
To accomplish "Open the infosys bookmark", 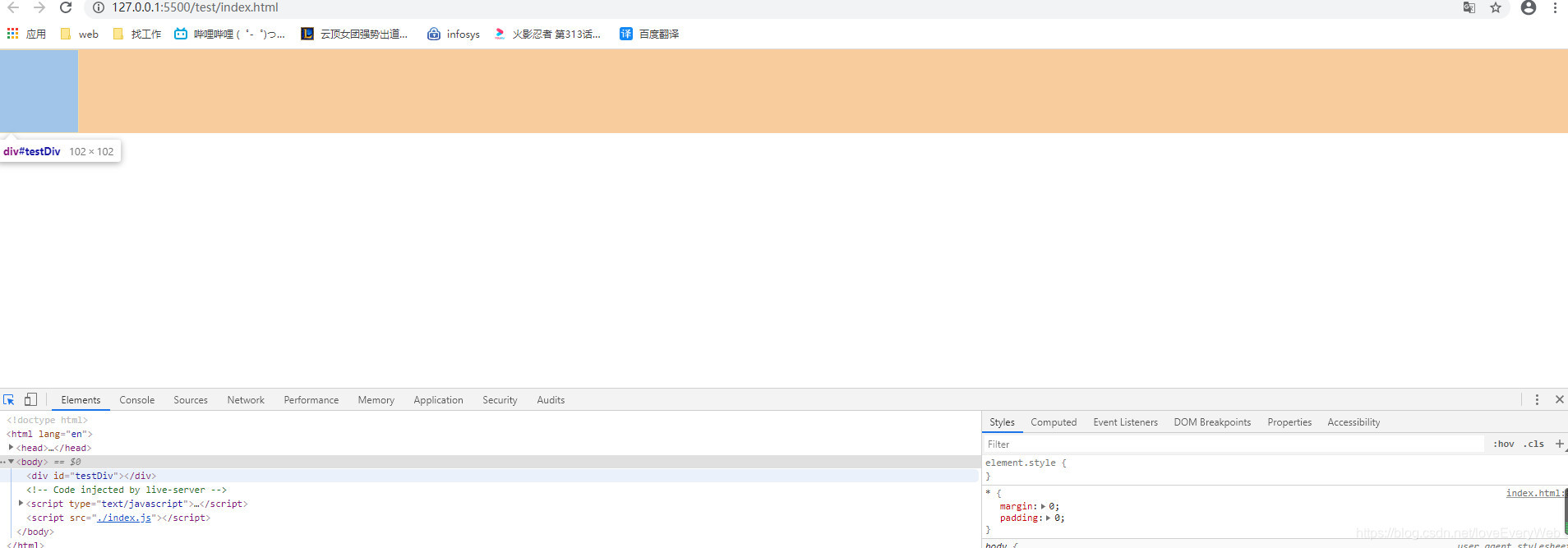I will tap(454, 34).
